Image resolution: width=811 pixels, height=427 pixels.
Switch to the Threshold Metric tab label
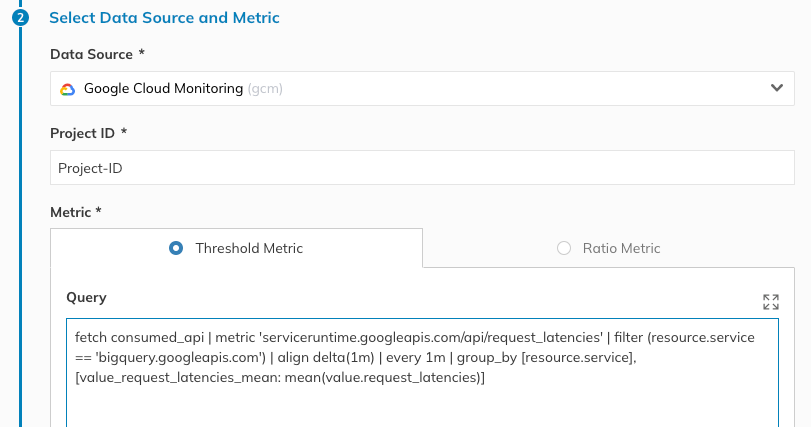pos(249,248)
